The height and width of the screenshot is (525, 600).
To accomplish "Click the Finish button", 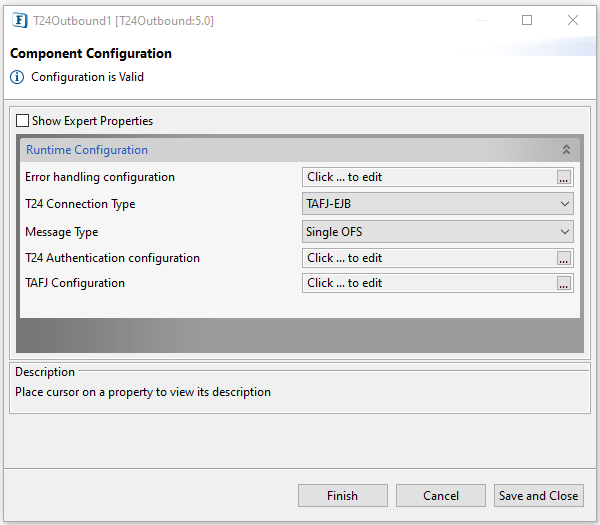I will (x=343, y=496).
